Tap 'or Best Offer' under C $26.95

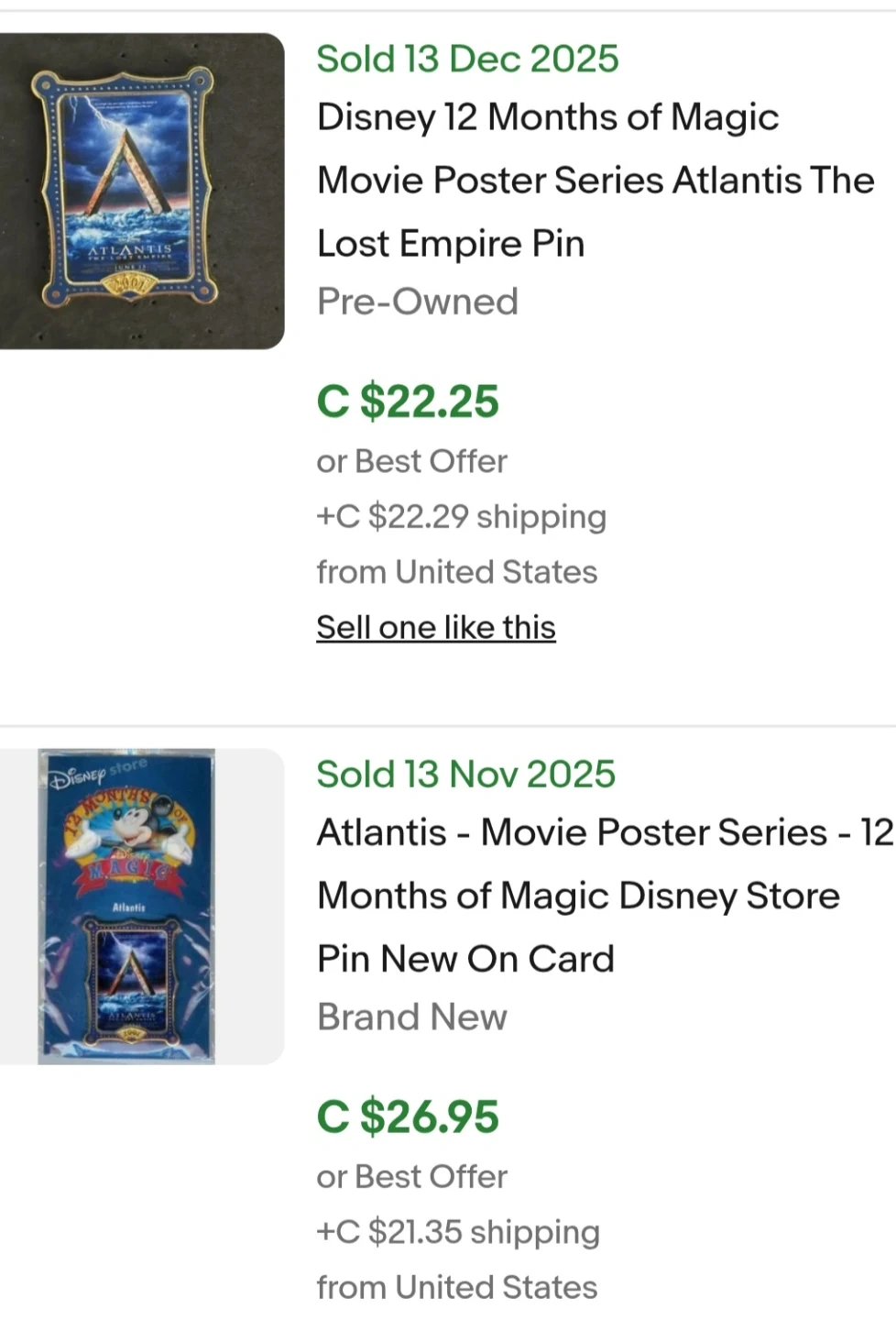pos(412,1177)
